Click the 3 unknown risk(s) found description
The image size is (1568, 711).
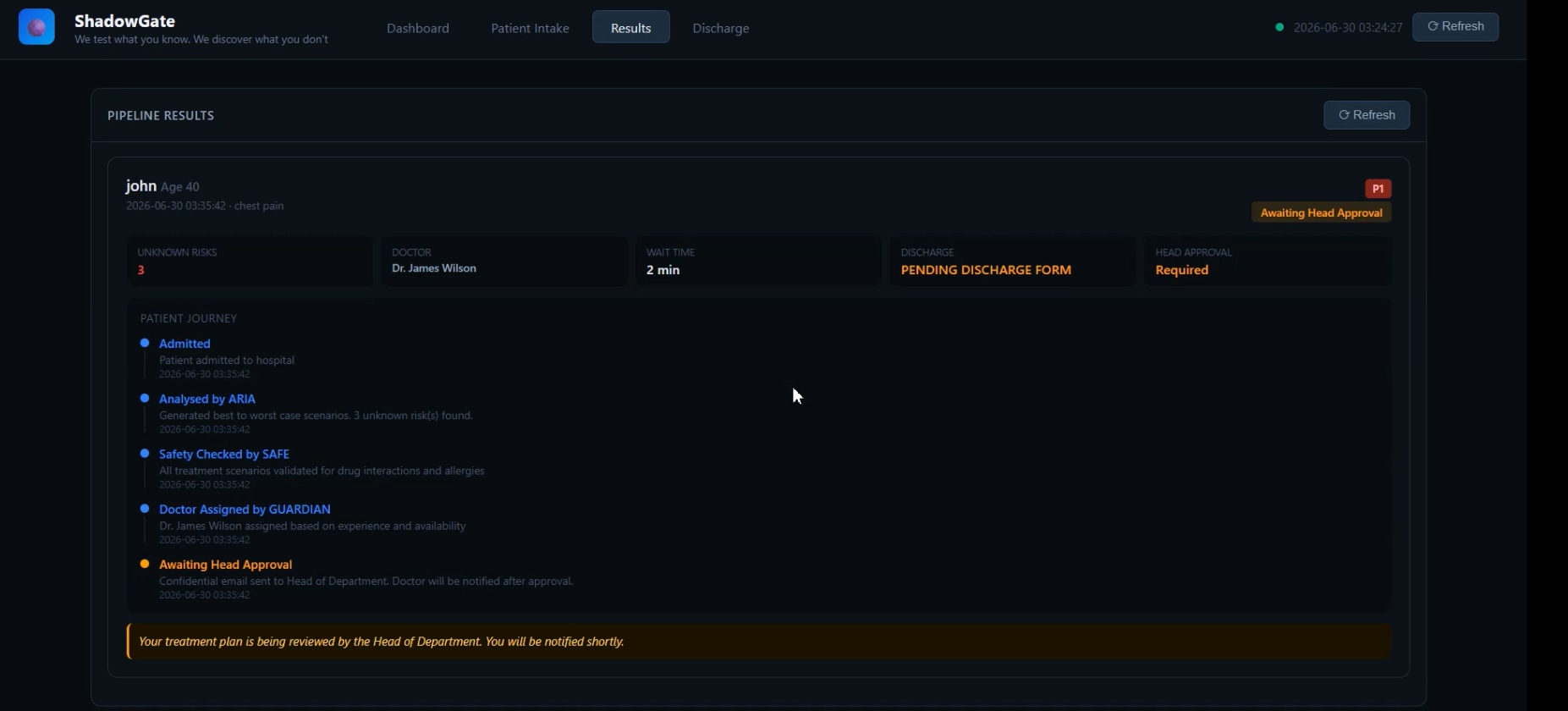[x=316, y=416]
